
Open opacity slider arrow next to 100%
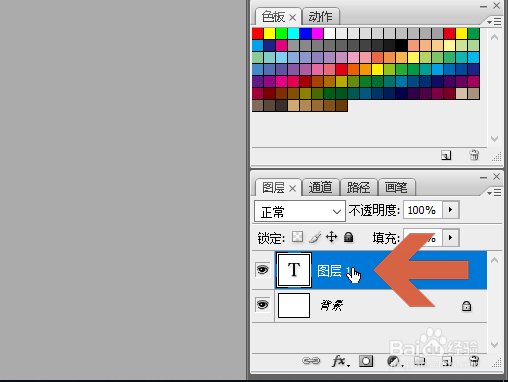pos(451,210)
